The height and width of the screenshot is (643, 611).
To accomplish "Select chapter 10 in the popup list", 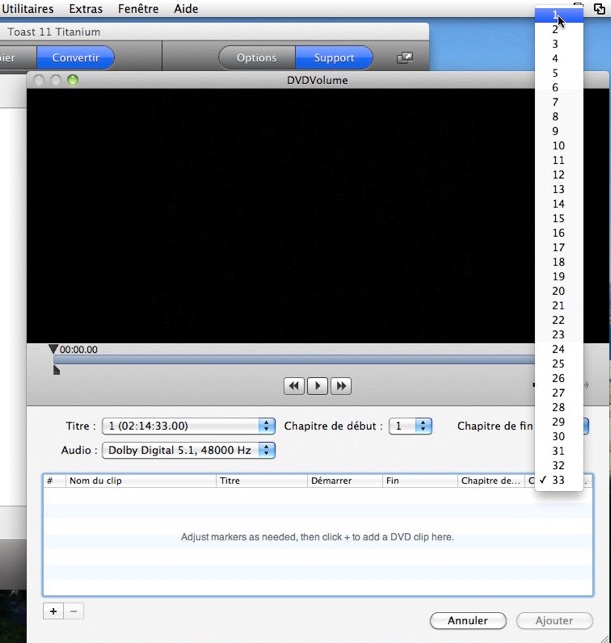I will point(559,146).
